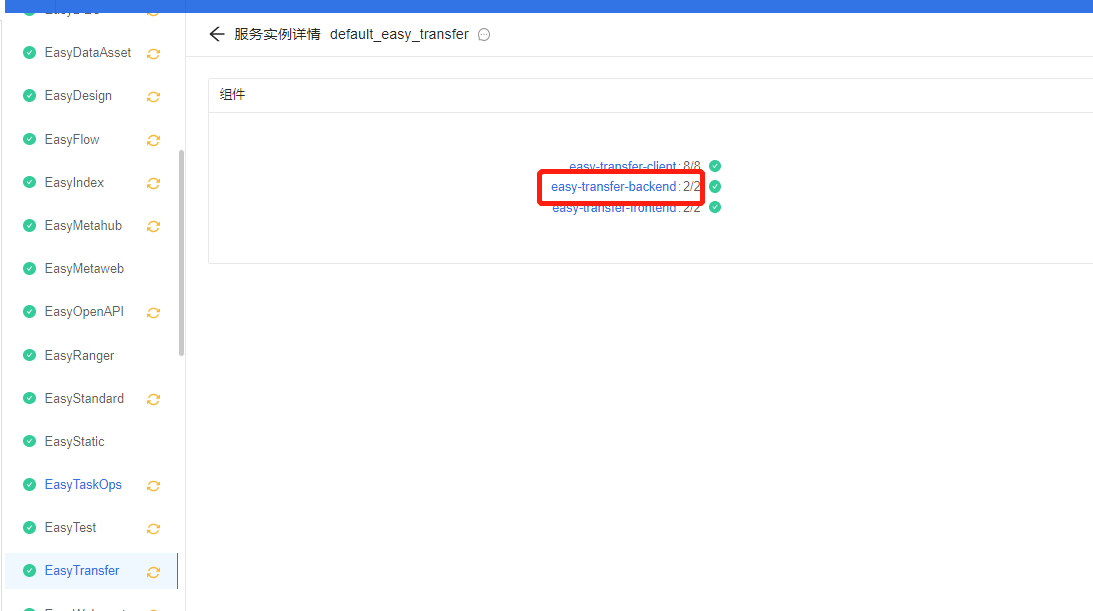Go to EasyStandard service
Screen dimensions: 1093x611
pyautogui.click(x=84, y=399)
